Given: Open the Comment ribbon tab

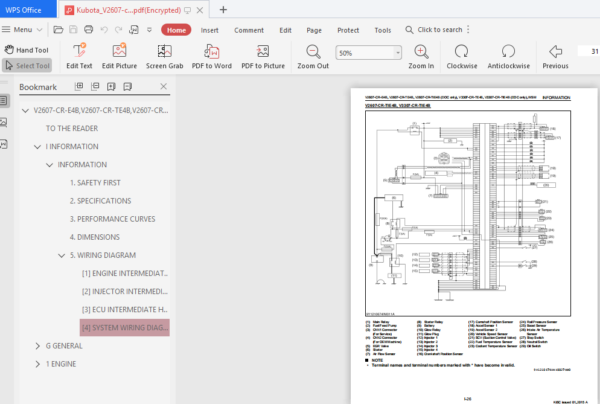Looking at the screenshot, I should tap(249, 30).
